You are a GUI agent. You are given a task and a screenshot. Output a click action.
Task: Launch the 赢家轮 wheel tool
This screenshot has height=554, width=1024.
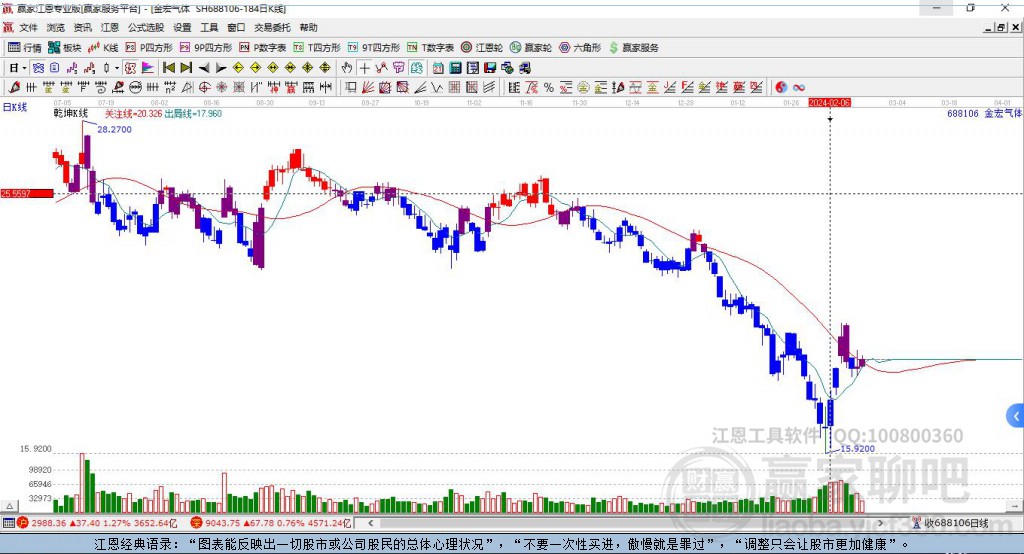[531, 48]
